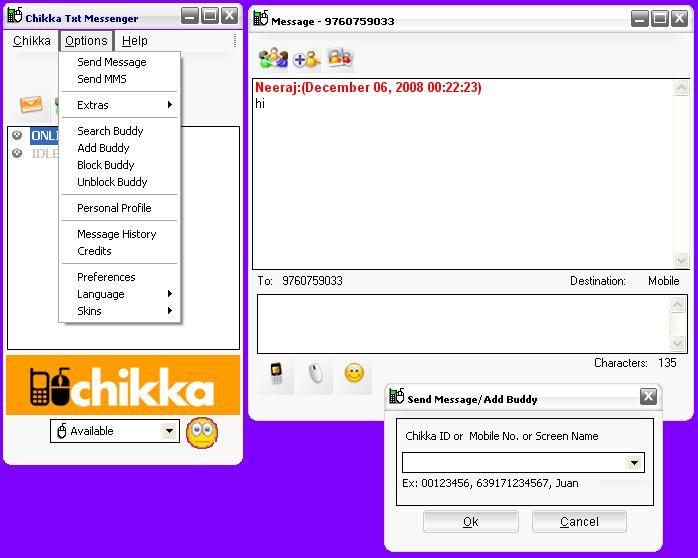Select the computer mouse destination icon
The image size is (698, 558).
[x=316, y=373]
